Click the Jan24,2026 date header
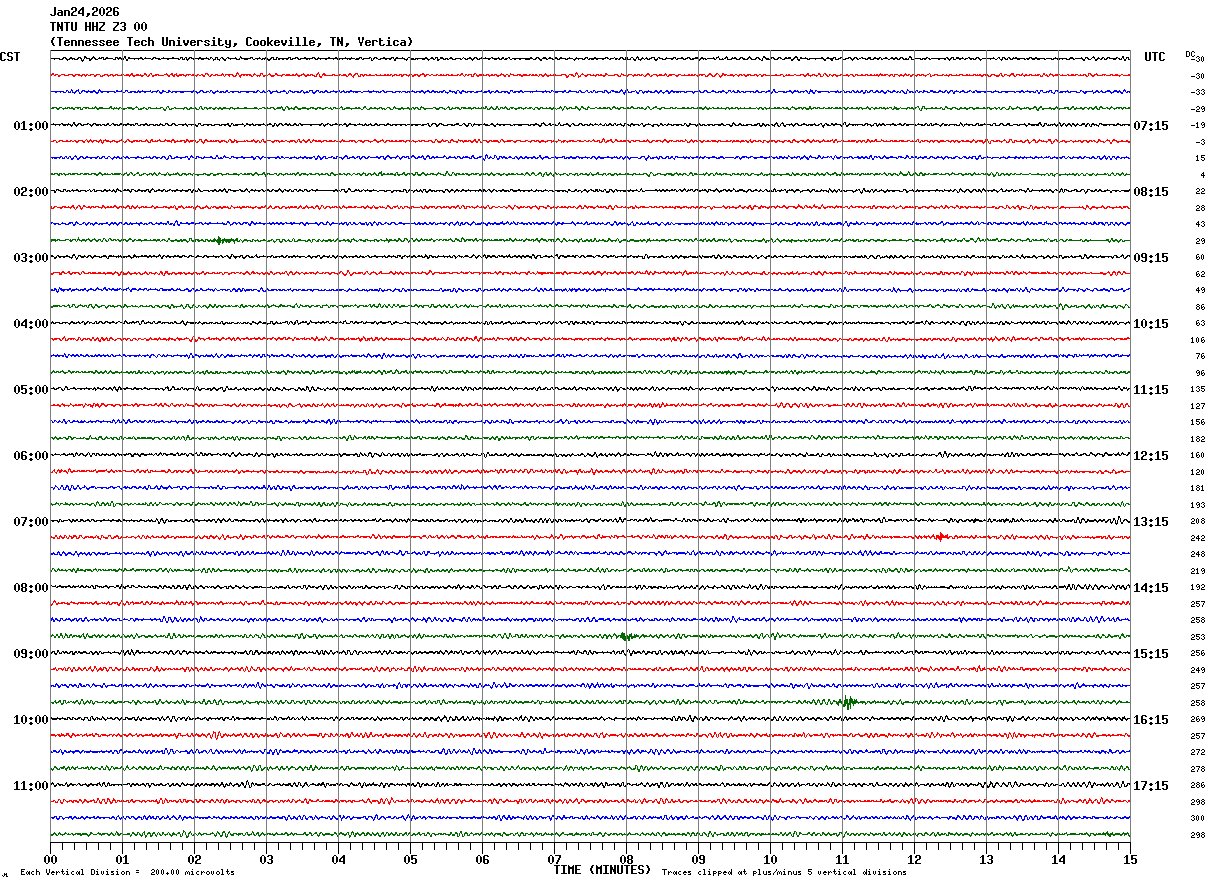 tap(85, 12)
